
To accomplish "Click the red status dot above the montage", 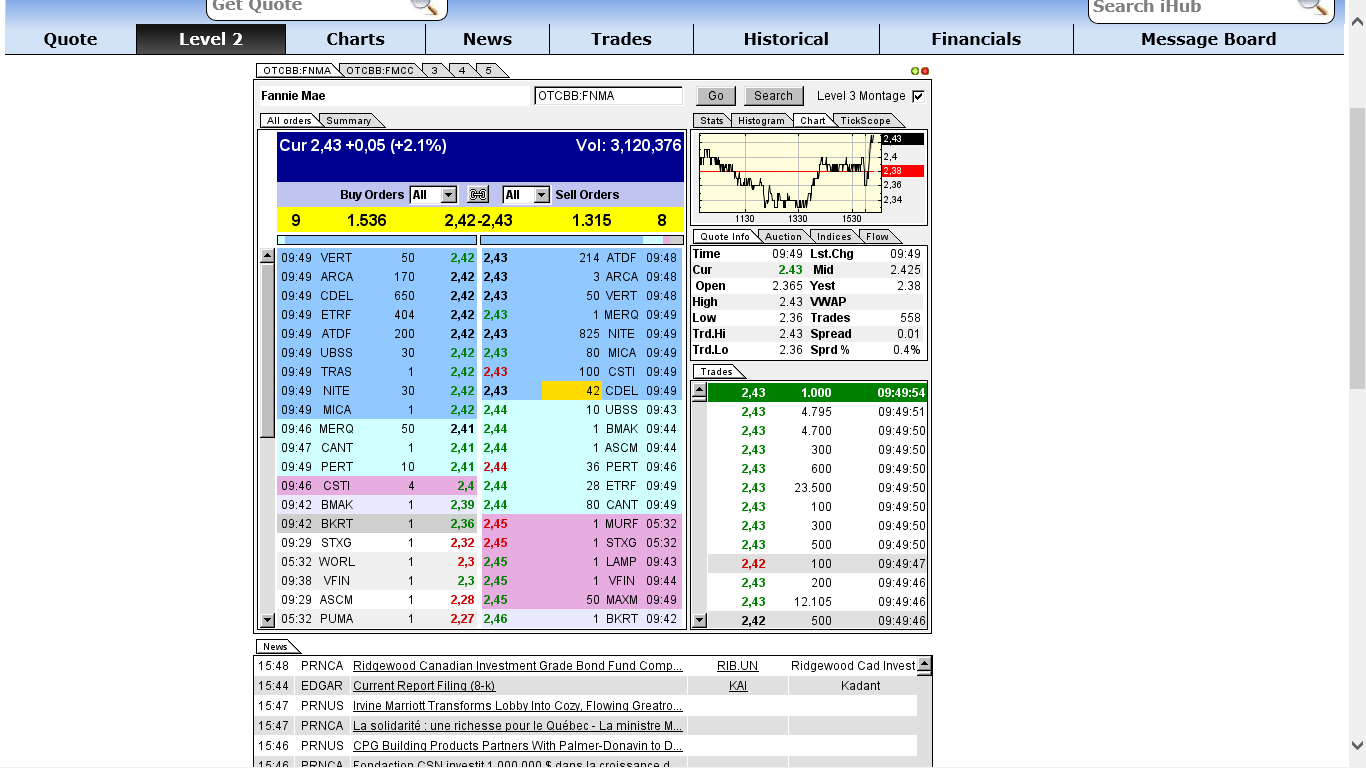I will pyautogui.click(x=926, y=70).
